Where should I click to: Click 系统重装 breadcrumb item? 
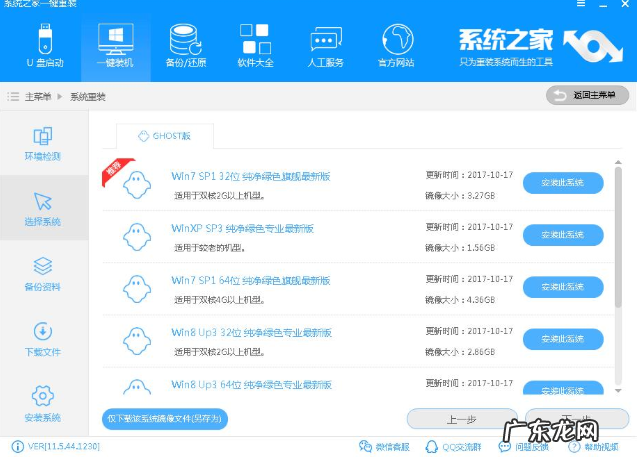(x=88, y=97)
